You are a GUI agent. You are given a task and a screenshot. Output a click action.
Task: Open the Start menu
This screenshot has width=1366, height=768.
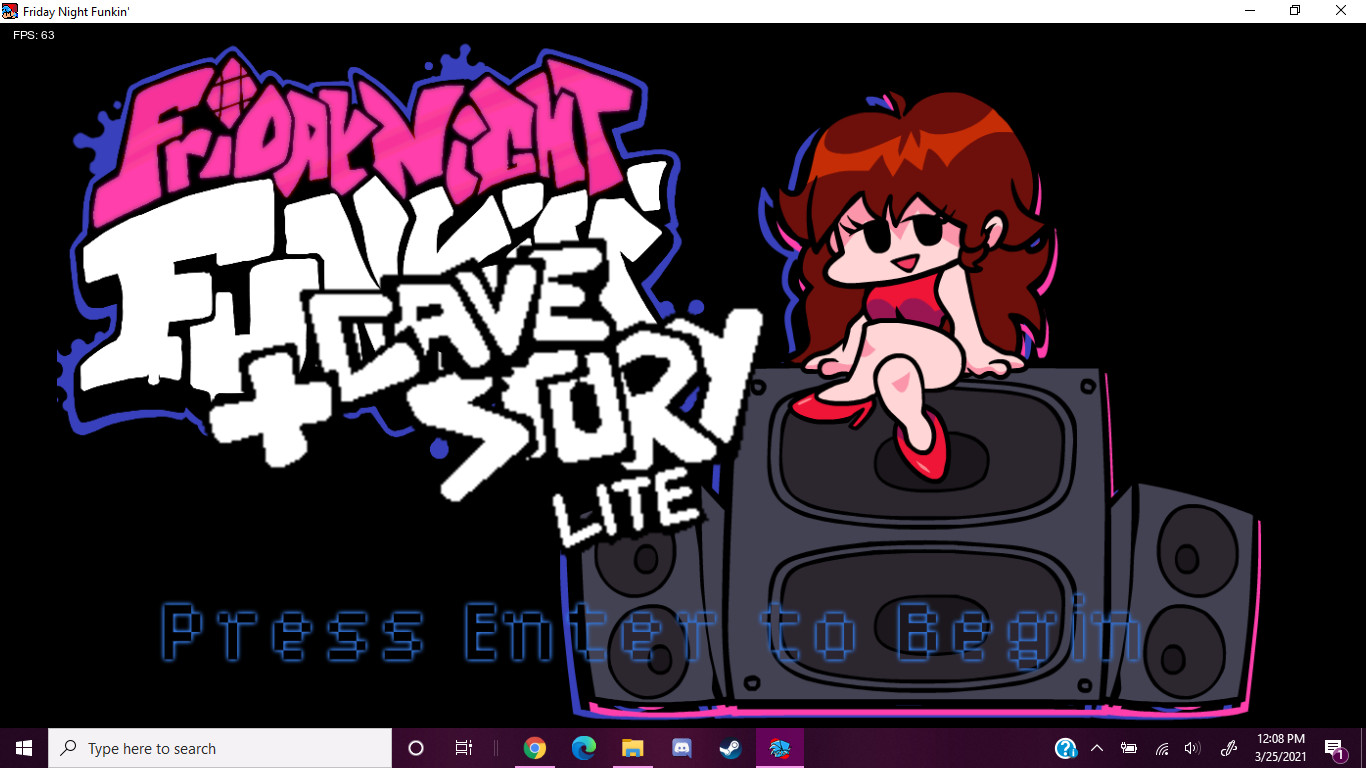21,748
